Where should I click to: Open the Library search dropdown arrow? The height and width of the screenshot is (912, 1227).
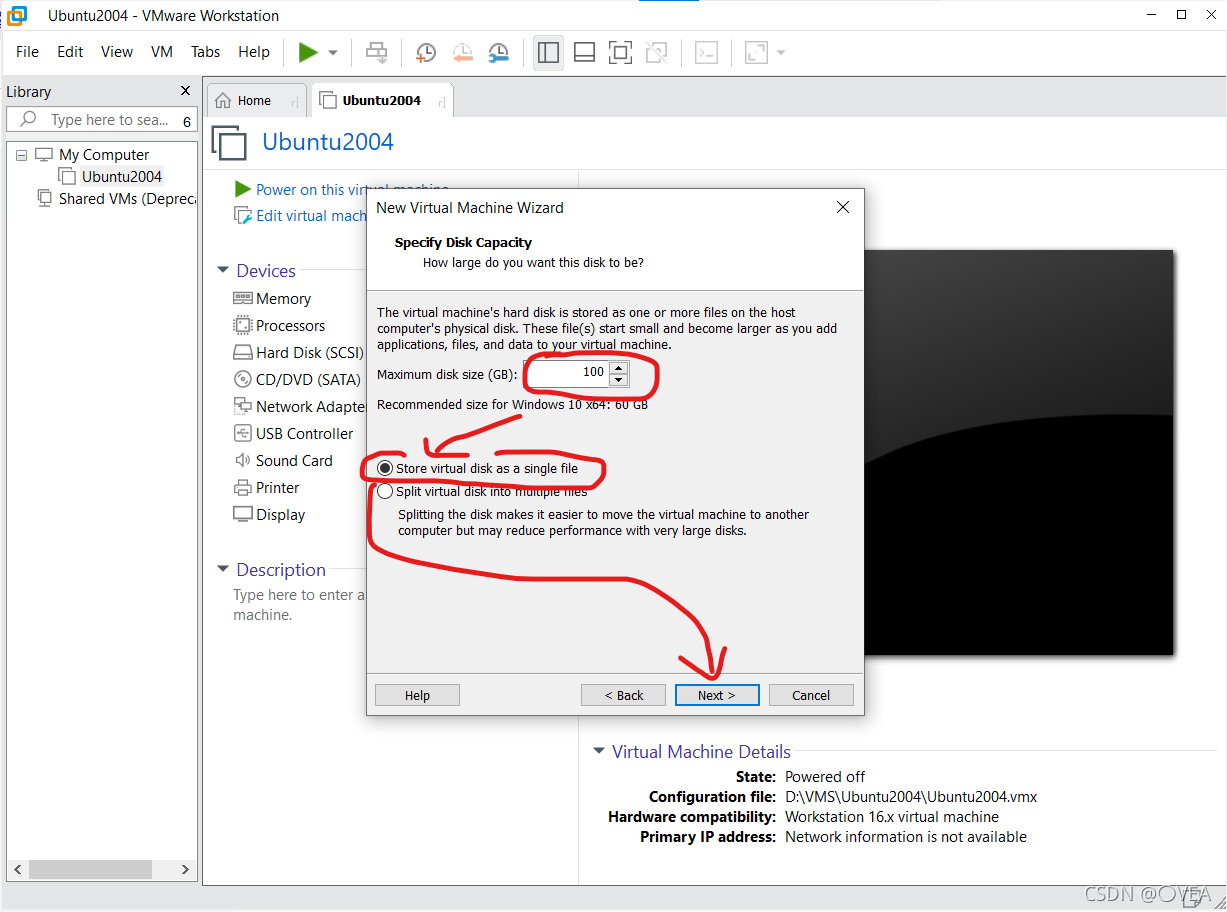point(187,121)
